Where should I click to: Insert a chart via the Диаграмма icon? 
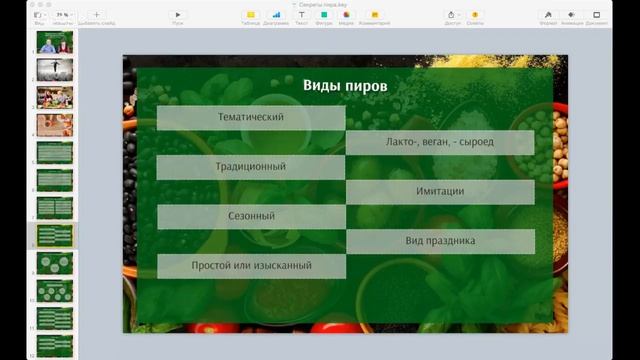[x=276, y=15]
